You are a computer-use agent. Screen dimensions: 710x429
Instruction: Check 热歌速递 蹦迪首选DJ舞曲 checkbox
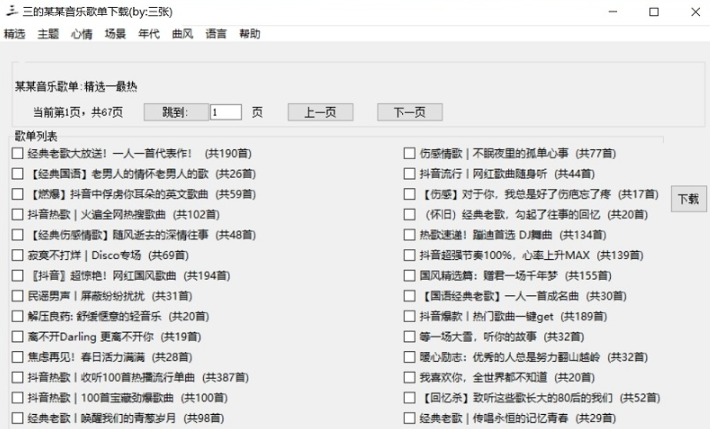[x=409, y=235]
